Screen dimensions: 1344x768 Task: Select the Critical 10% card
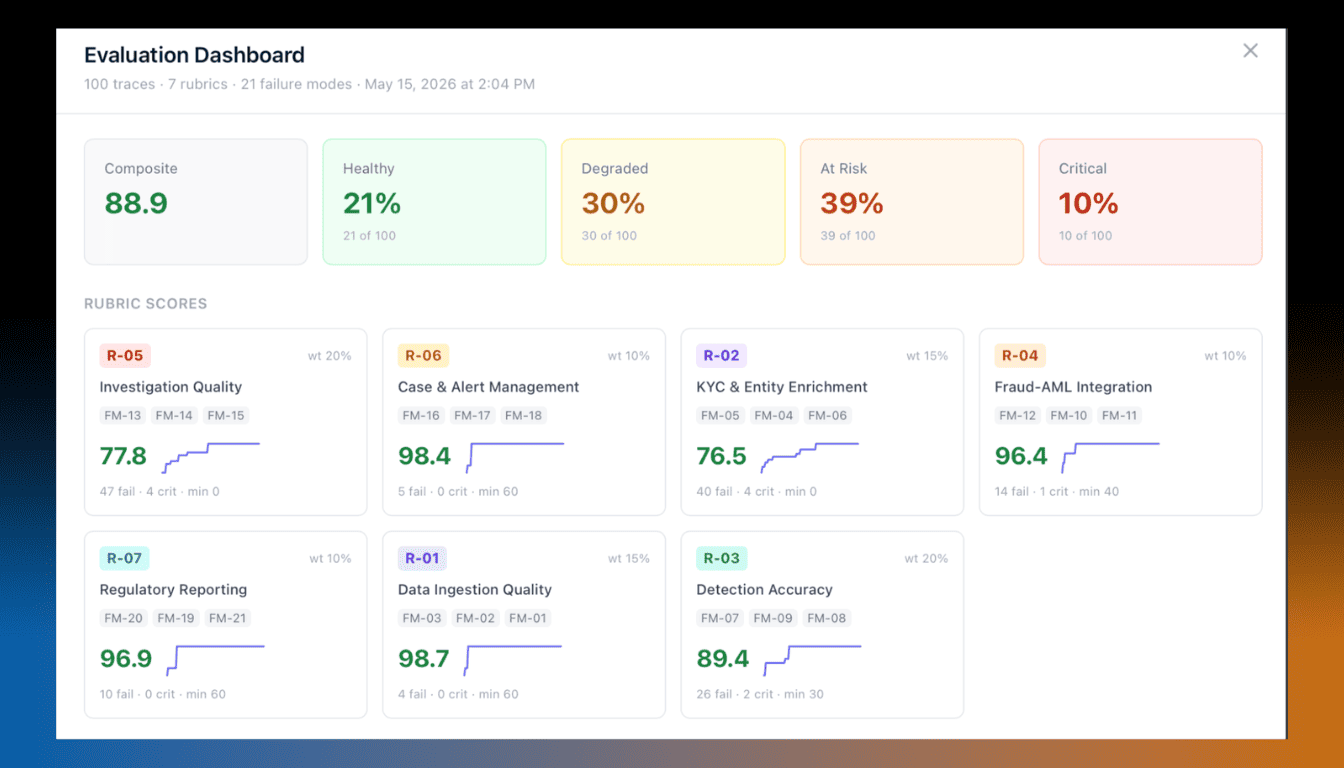click(1150, 202)
